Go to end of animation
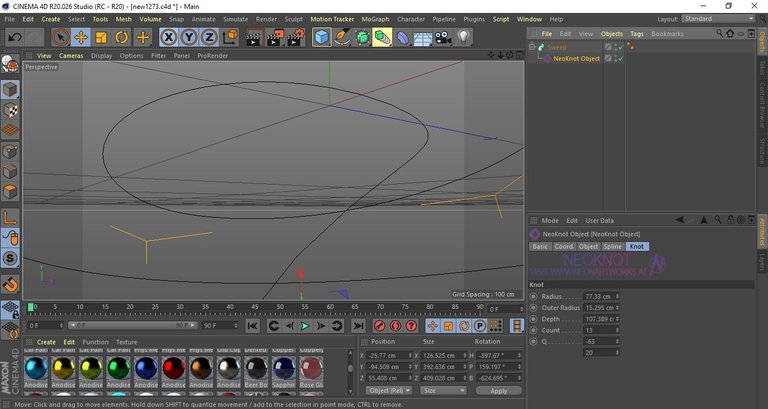768x409 pixels. [359, 326]
